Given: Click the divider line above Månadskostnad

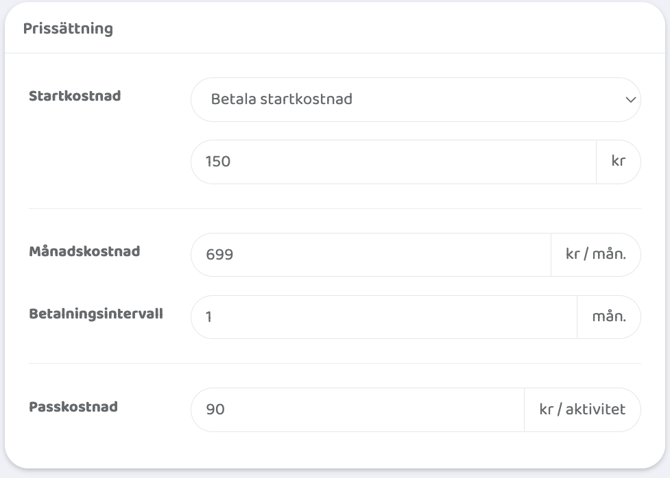Looking at the screenshot, I should point(334,208).
